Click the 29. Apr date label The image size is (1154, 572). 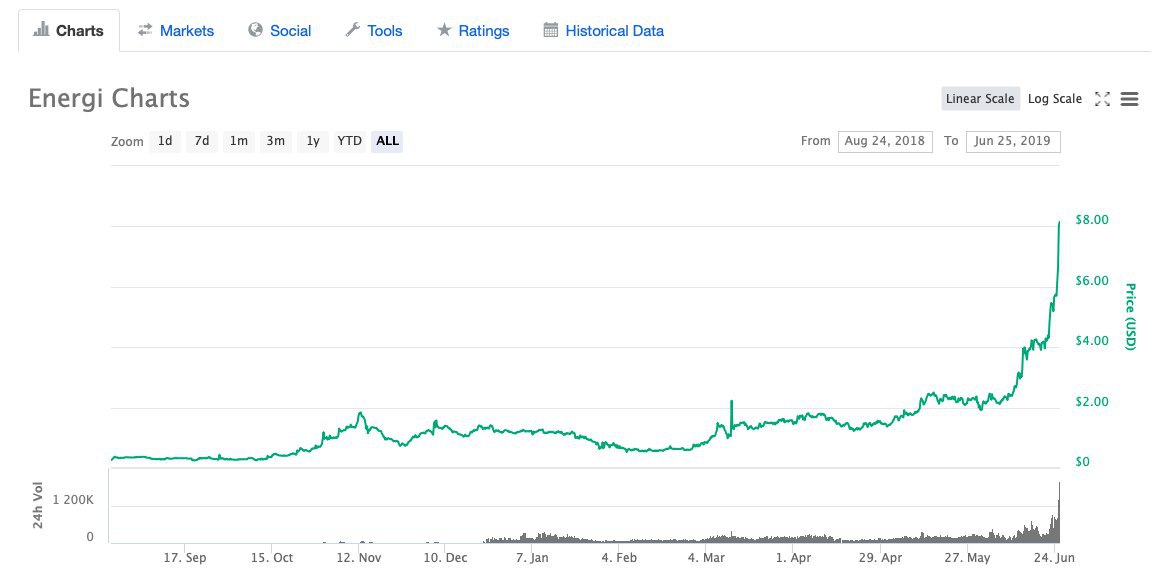point(879,558)
